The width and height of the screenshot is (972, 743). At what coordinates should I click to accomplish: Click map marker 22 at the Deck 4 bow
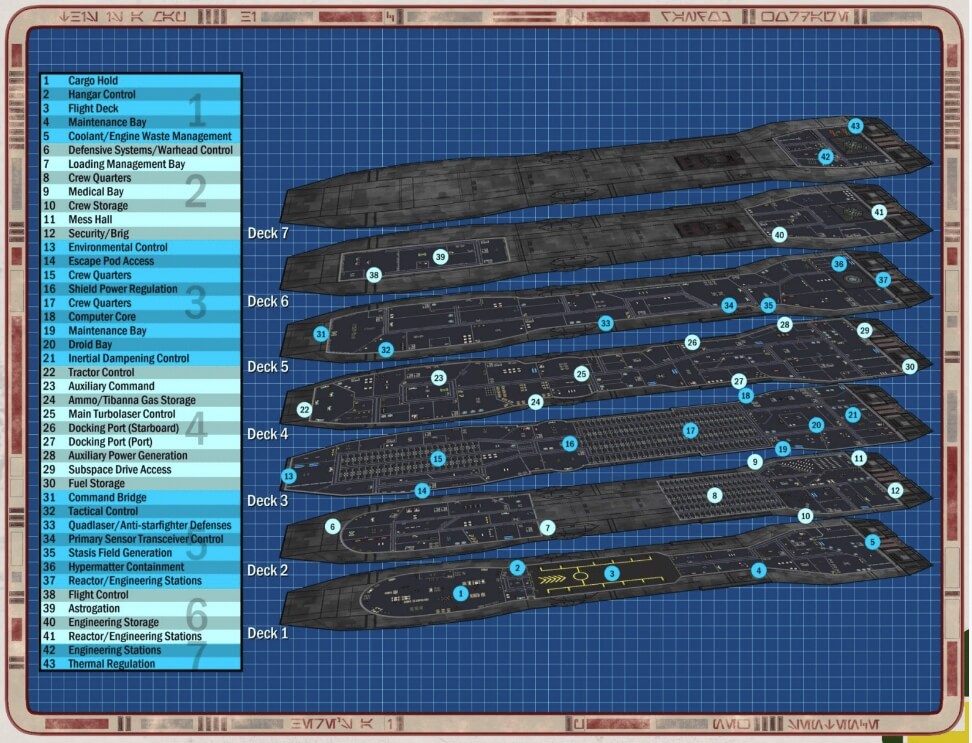pyautogui.click(x=304, y=410)
